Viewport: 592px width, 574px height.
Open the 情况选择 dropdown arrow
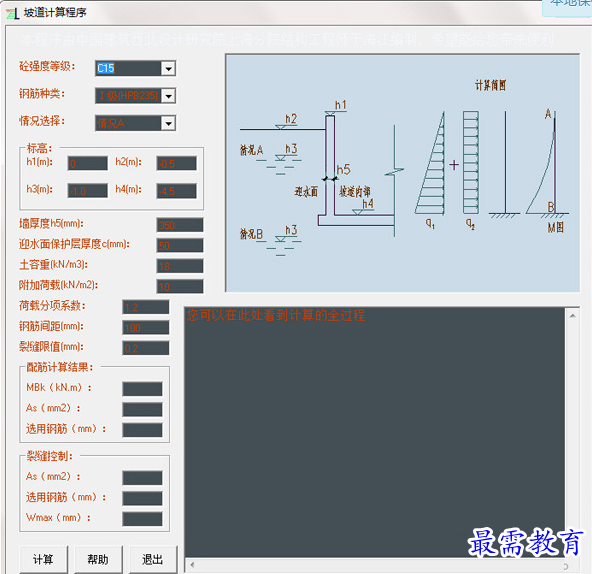168,123
